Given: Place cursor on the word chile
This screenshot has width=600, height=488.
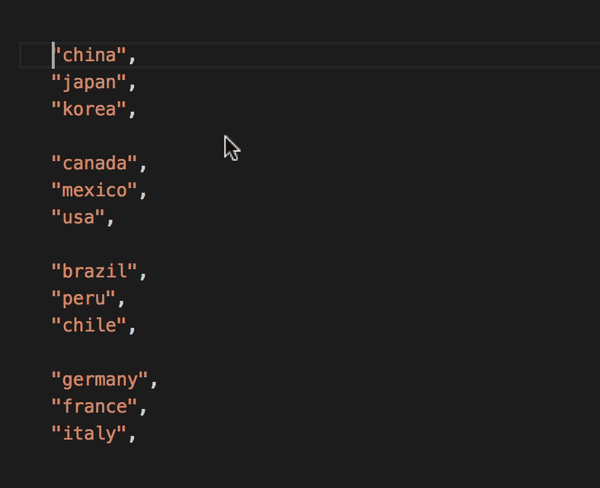Looking at the screenshot, I should pos(89,325).
